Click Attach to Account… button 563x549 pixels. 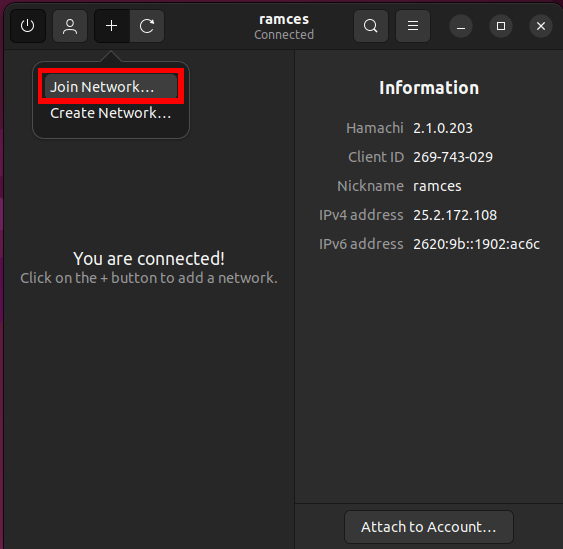429,527
